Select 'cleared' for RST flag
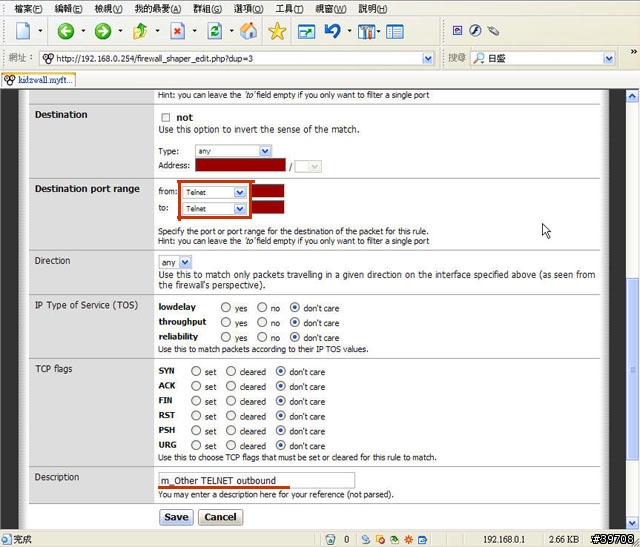The height and width of the screenshot is (547, 640). pyautogui.click(x=231, y=416)
